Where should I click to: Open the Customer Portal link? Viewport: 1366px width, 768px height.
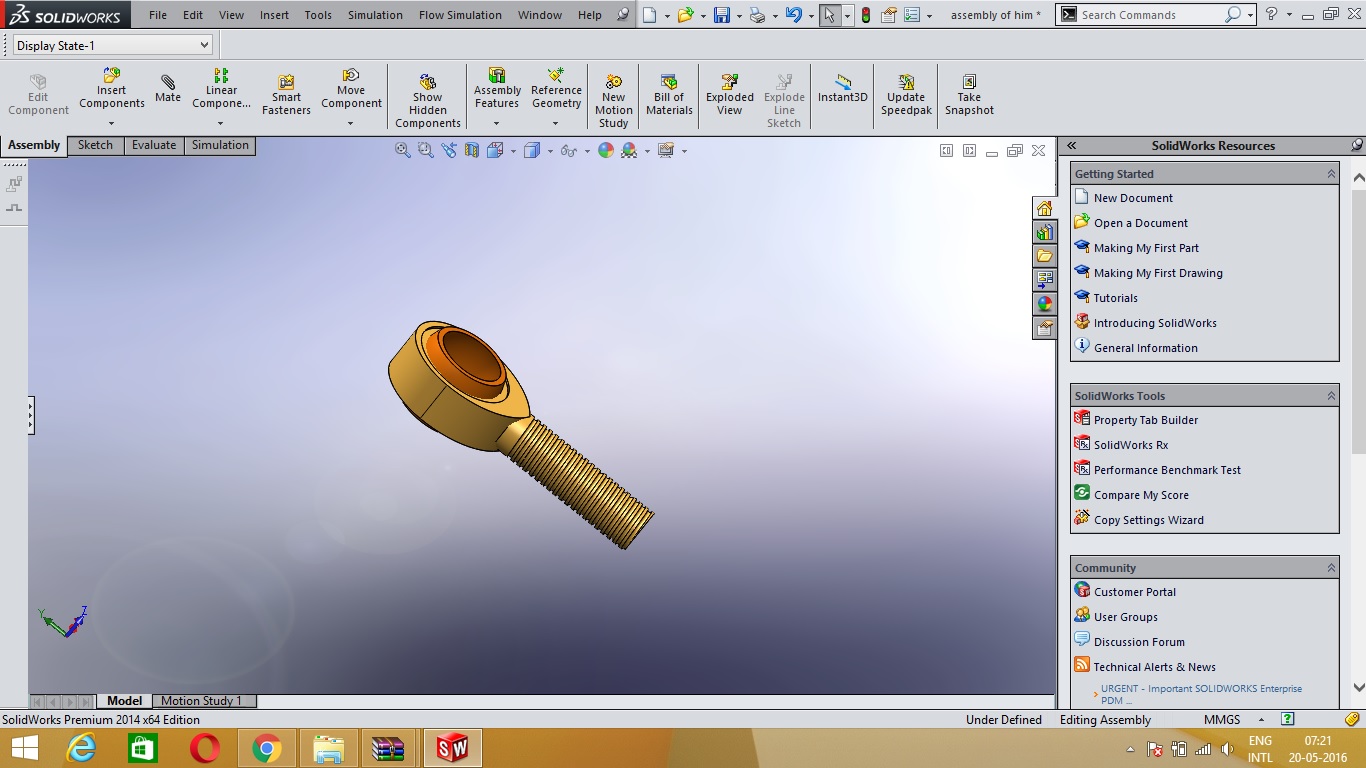[x=1134, y=592]
